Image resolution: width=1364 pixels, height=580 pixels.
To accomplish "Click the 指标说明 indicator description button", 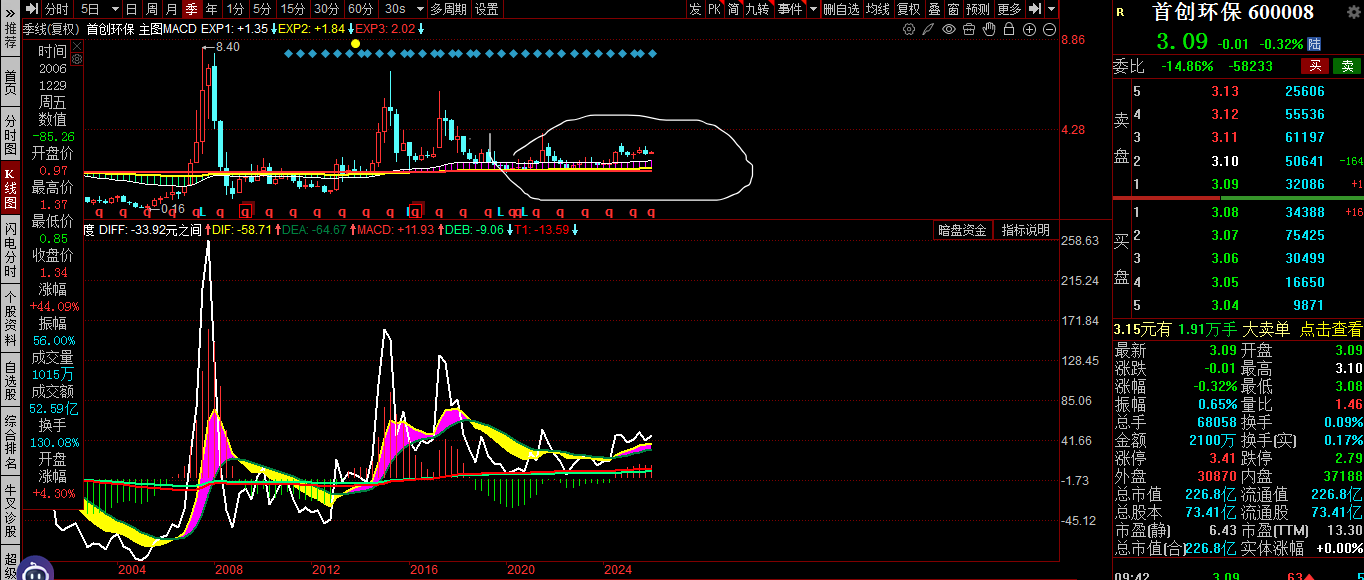I will [1026, 230].
